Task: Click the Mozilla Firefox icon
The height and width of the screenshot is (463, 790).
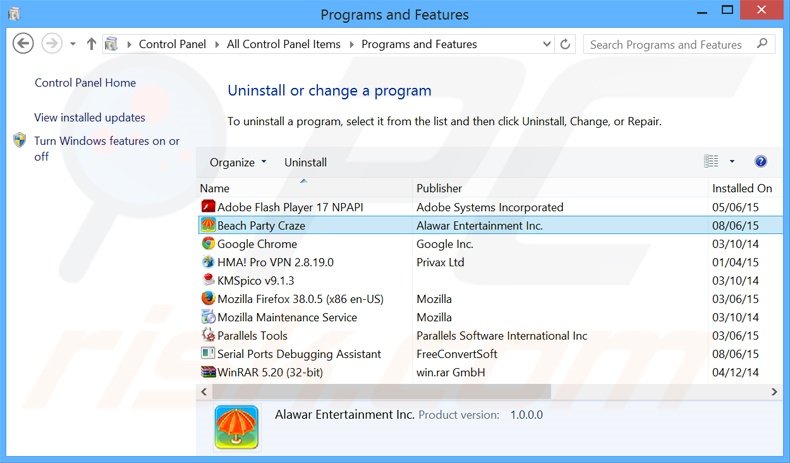Action: click(208, 298)
